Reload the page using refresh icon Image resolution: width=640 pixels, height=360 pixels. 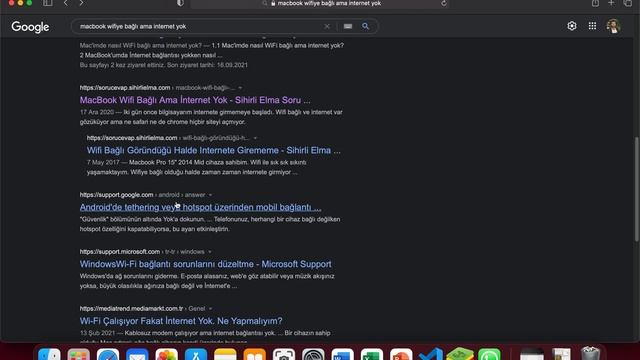pyautogui.click(x=444, y=3)
